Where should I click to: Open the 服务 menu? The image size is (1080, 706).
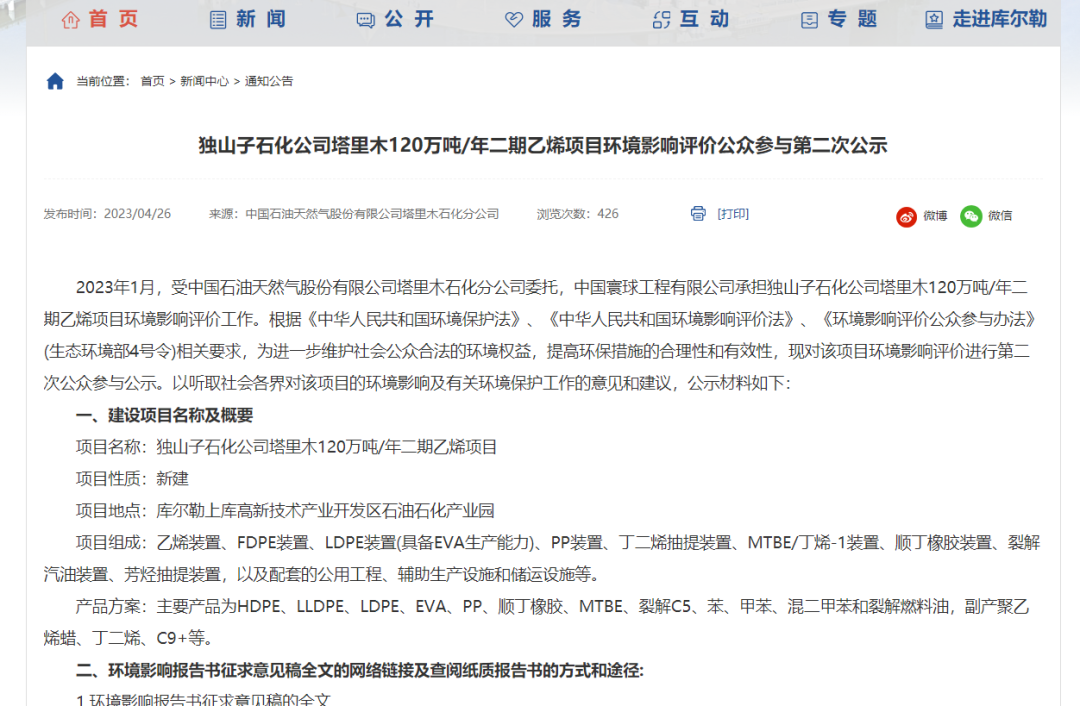pyautogui.click(x=557, y=19)
